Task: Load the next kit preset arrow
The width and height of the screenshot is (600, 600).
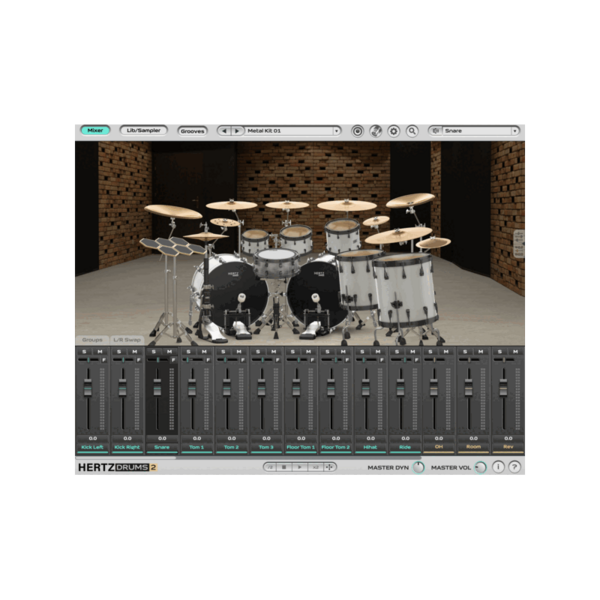Action: [x=237, y=131]
